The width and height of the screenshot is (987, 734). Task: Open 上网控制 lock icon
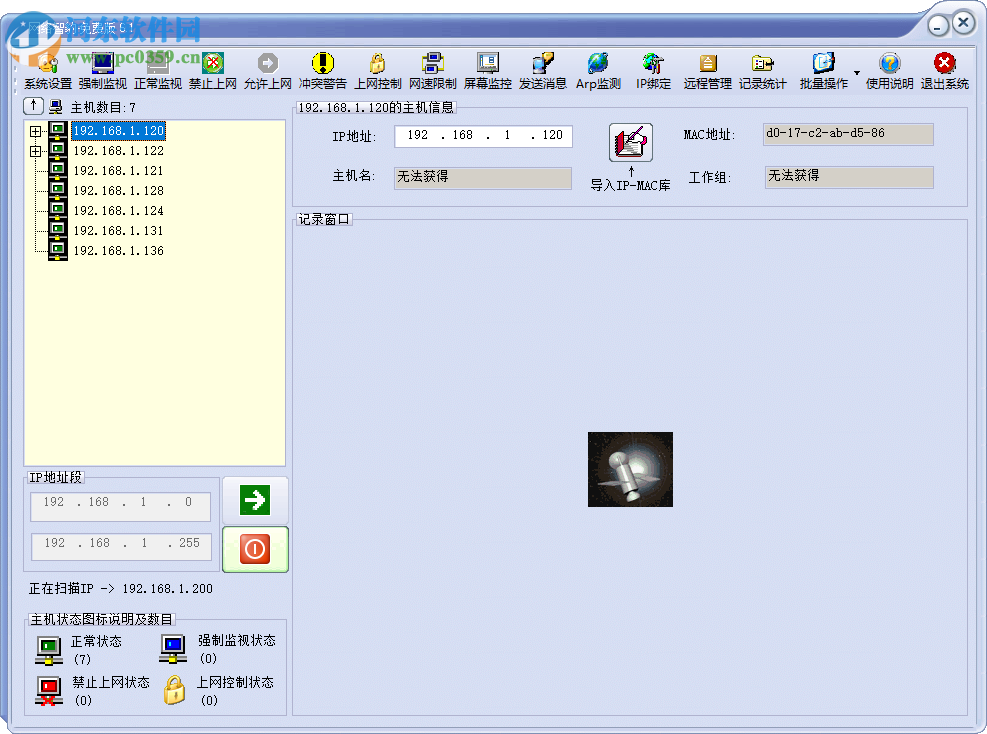point(377,72)
